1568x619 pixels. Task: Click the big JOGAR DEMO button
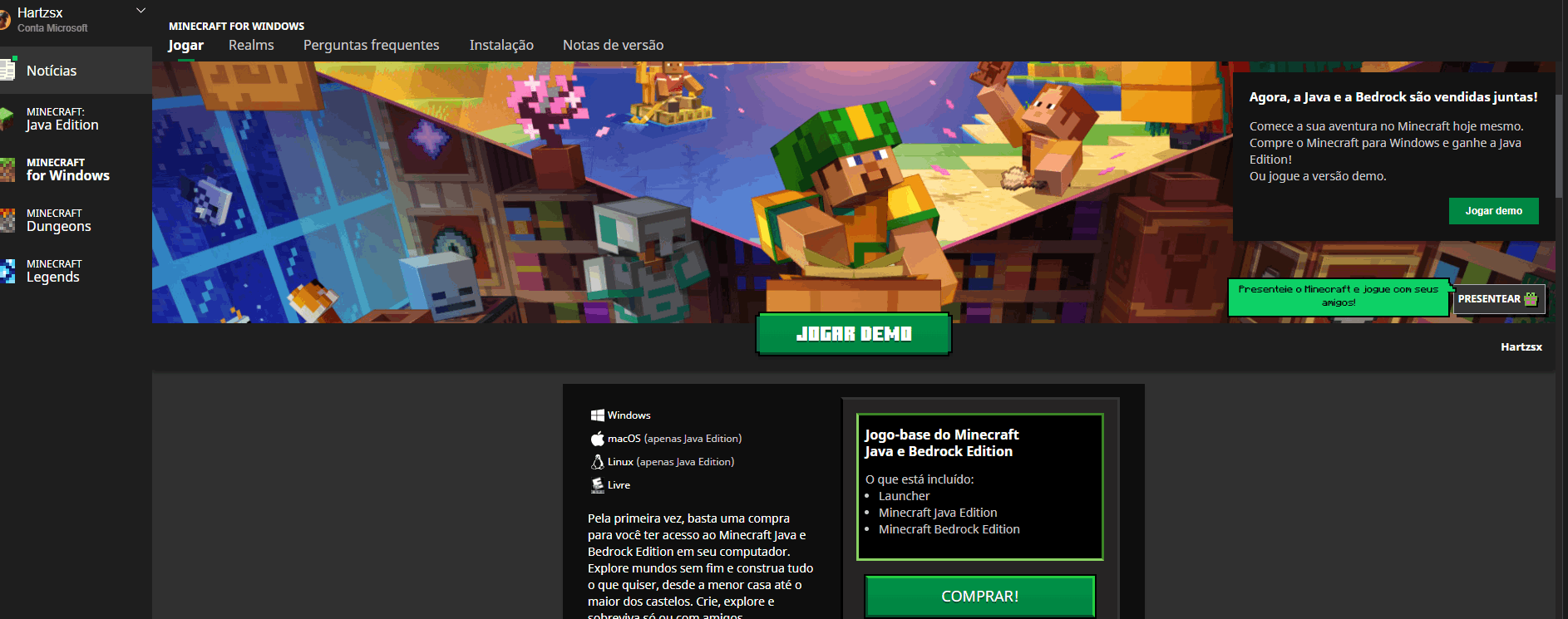pos(854,334)
